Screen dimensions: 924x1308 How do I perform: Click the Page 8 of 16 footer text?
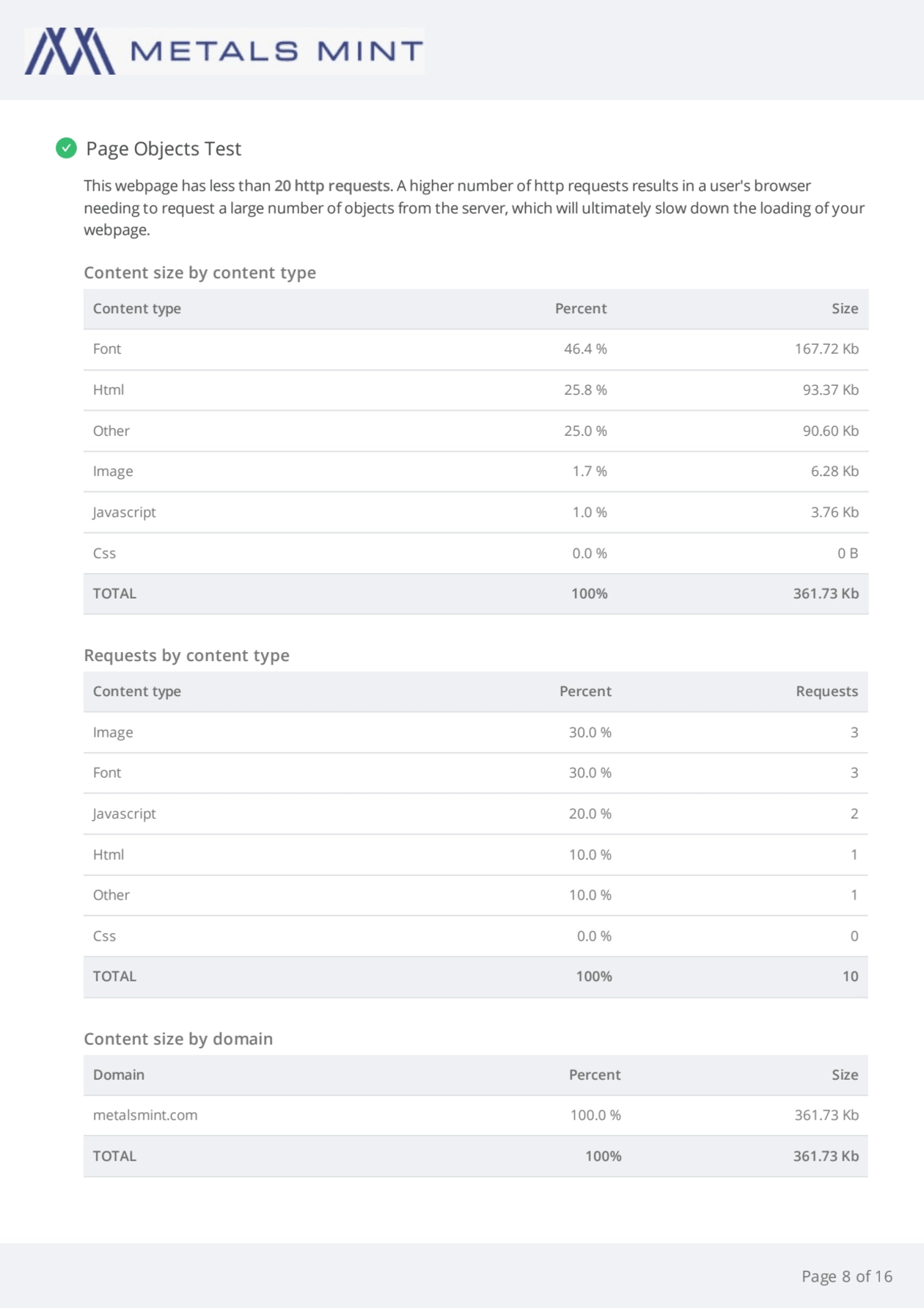tap(846, 1276)
